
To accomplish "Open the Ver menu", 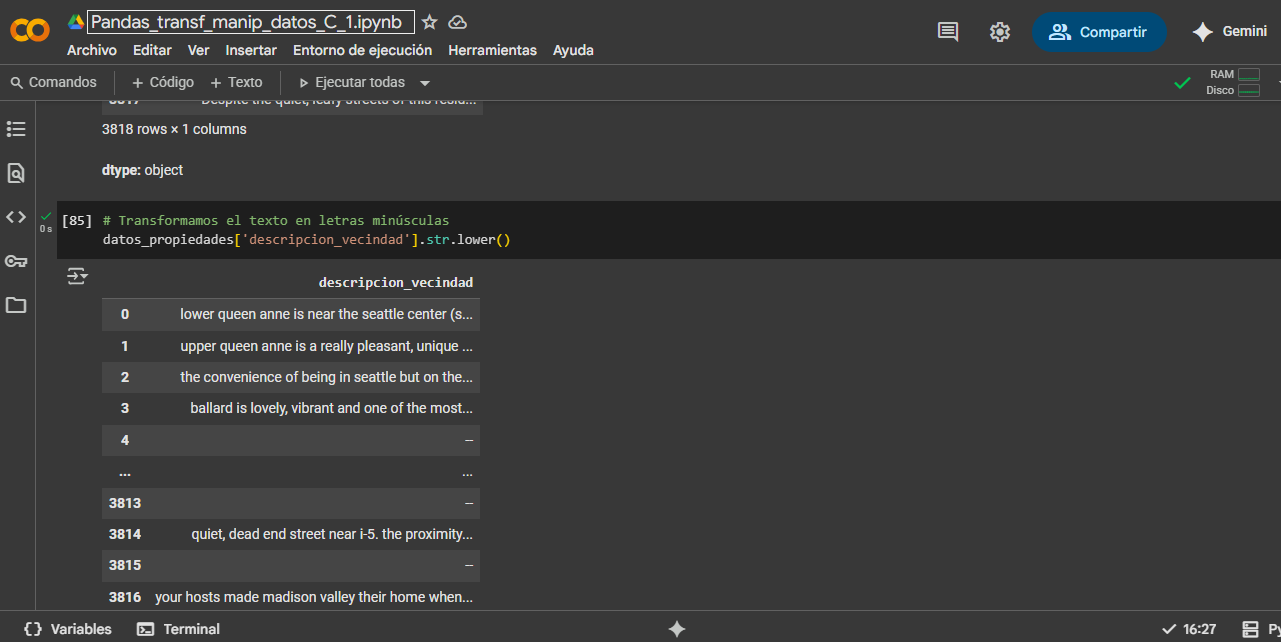I will [199, 50].
